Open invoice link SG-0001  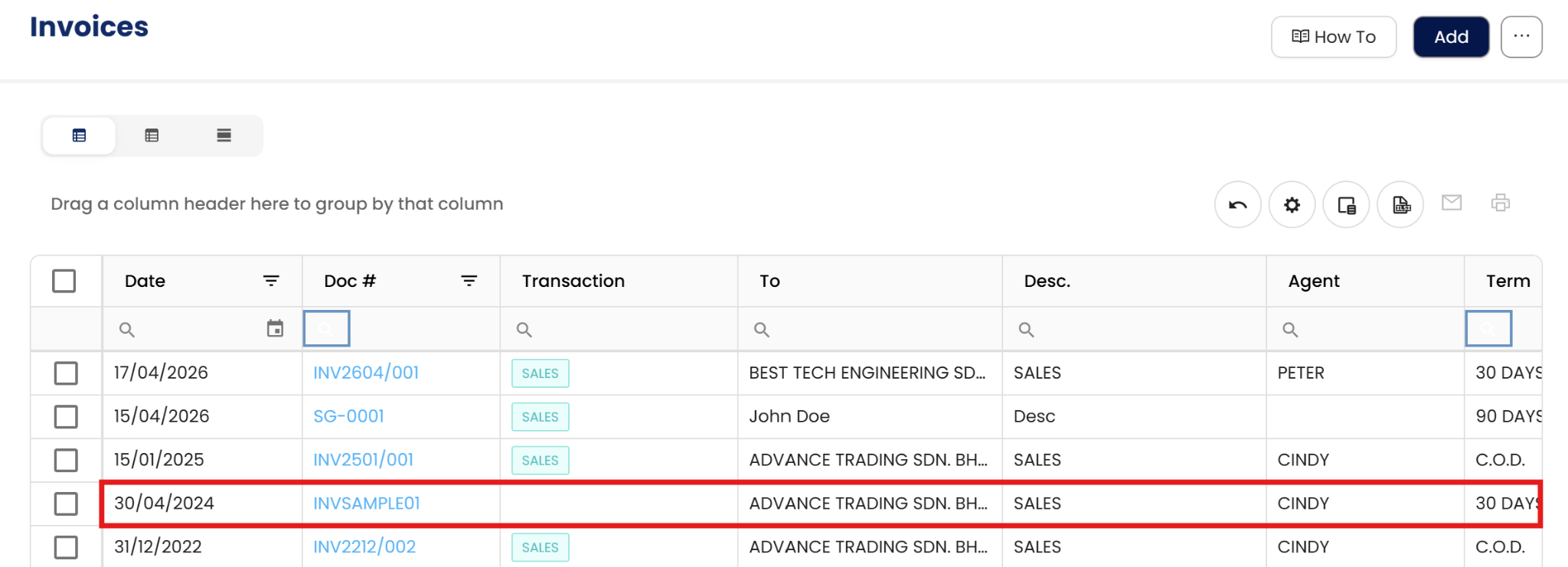point(348,416)
